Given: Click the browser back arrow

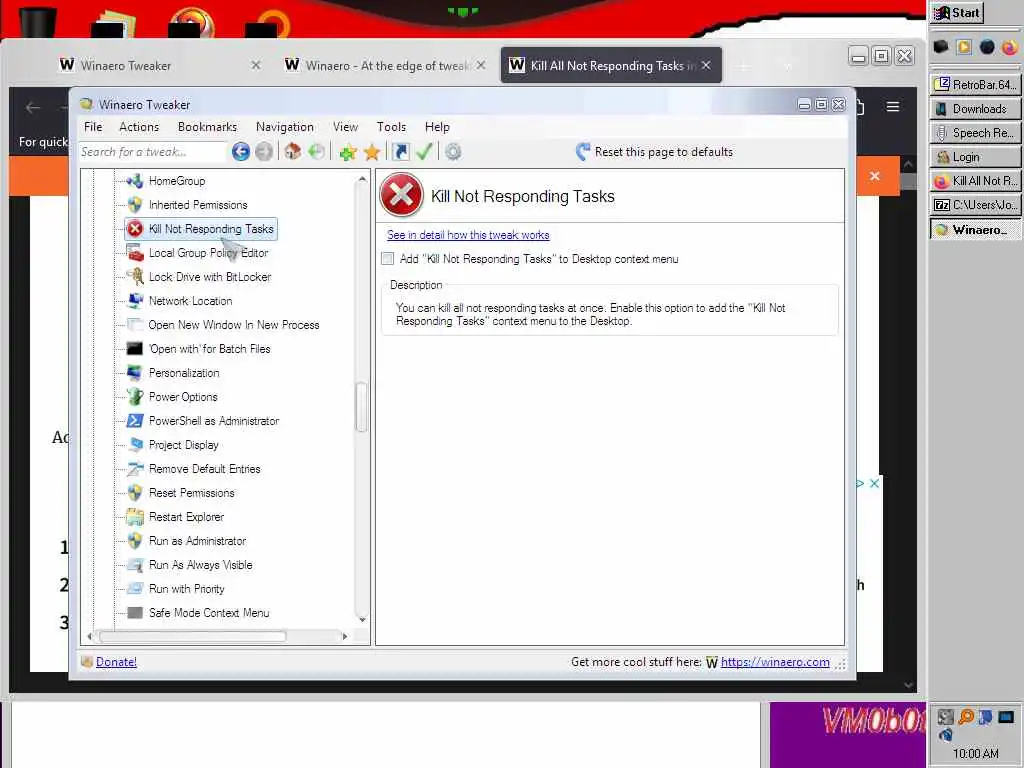Looking at the screenshot, I should 33,107.
